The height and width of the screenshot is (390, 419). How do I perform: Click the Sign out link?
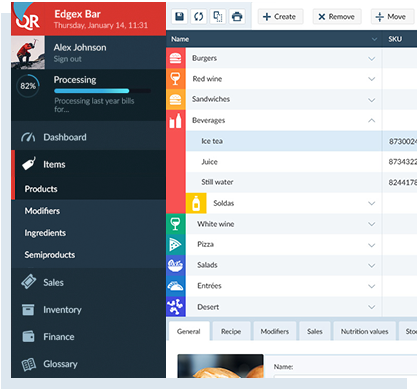pyautogui.click(x=68, y=59)
